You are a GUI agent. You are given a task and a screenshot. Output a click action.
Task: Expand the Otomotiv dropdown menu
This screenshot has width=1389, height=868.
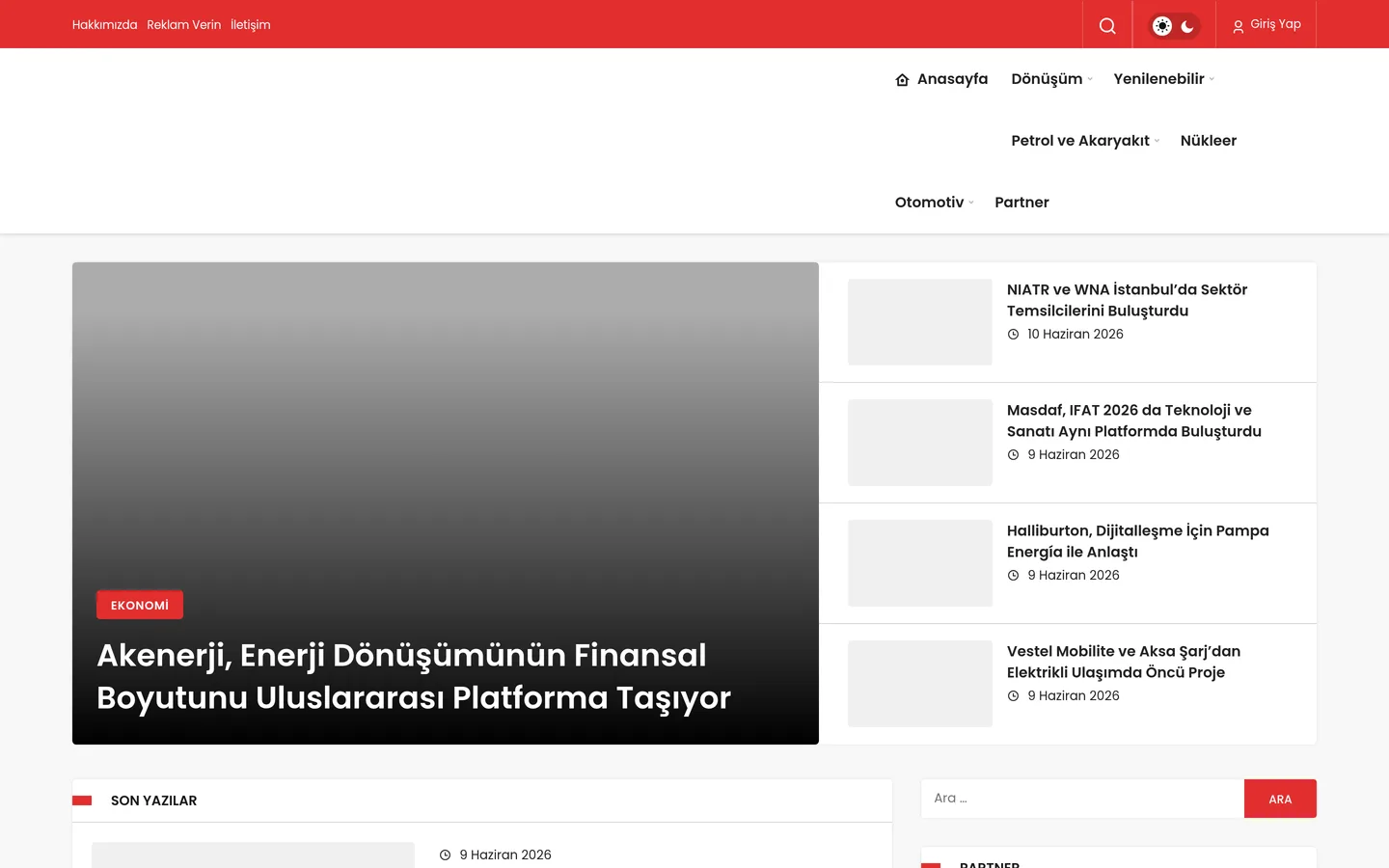934,203
